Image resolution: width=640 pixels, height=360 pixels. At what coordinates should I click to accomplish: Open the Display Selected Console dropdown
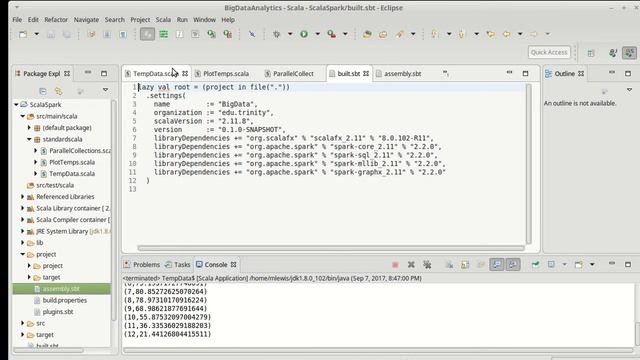pyautogui.click(x=564, y=265)
